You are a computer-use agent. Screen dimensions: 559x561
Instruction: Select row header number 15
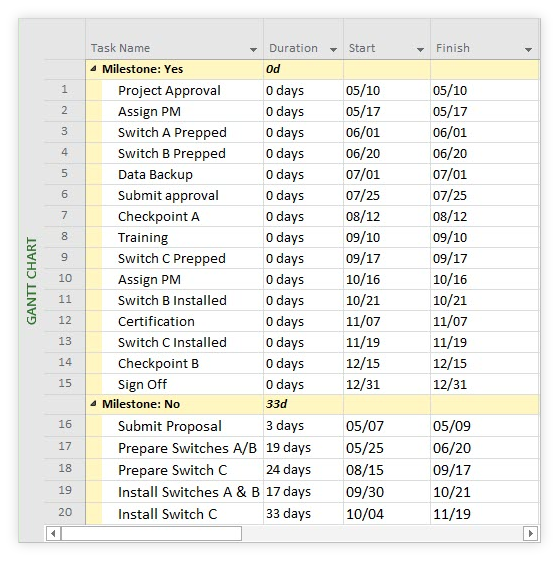click(65, 383)
